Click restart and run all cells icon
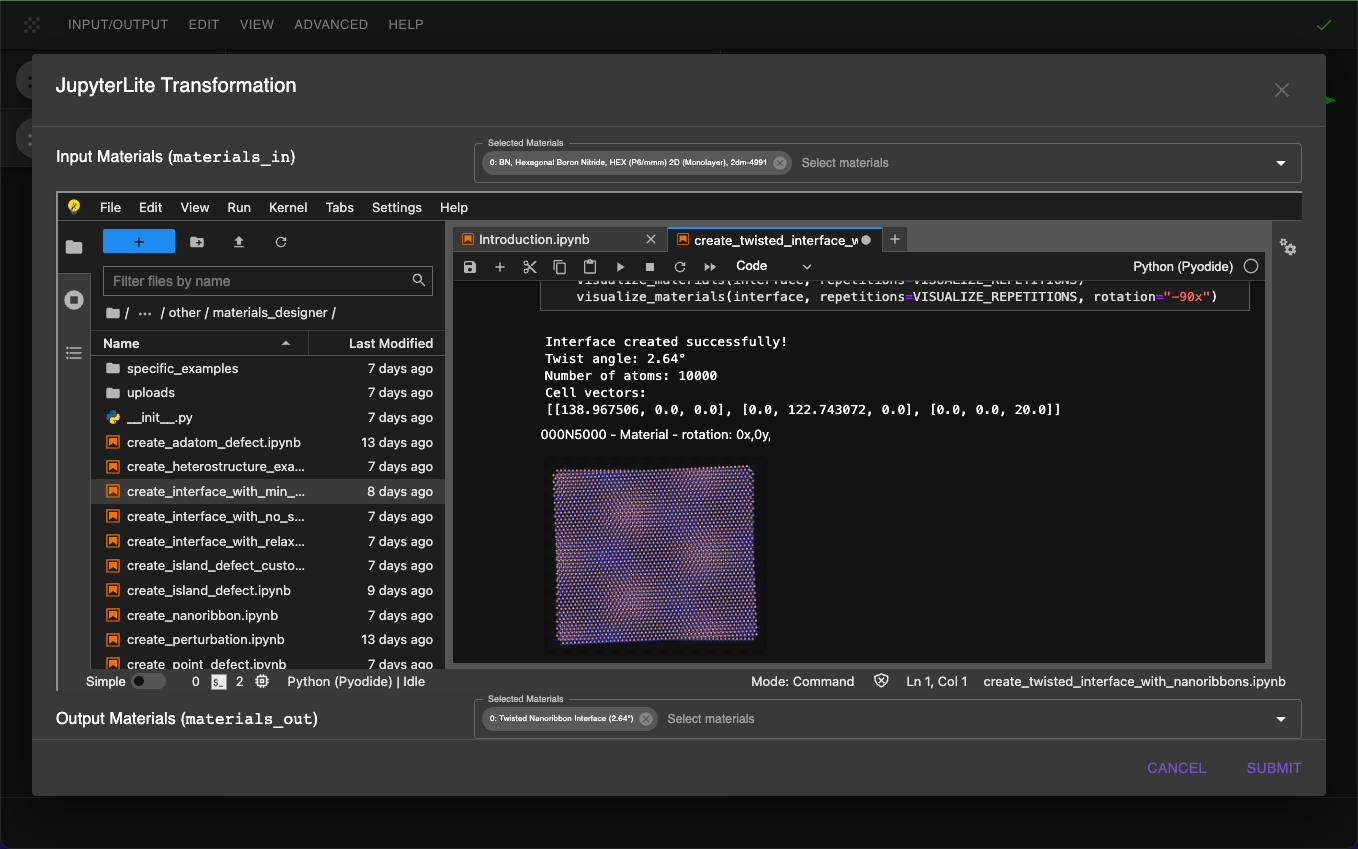This screenshot has width=1358, height=849. [710, 267]
